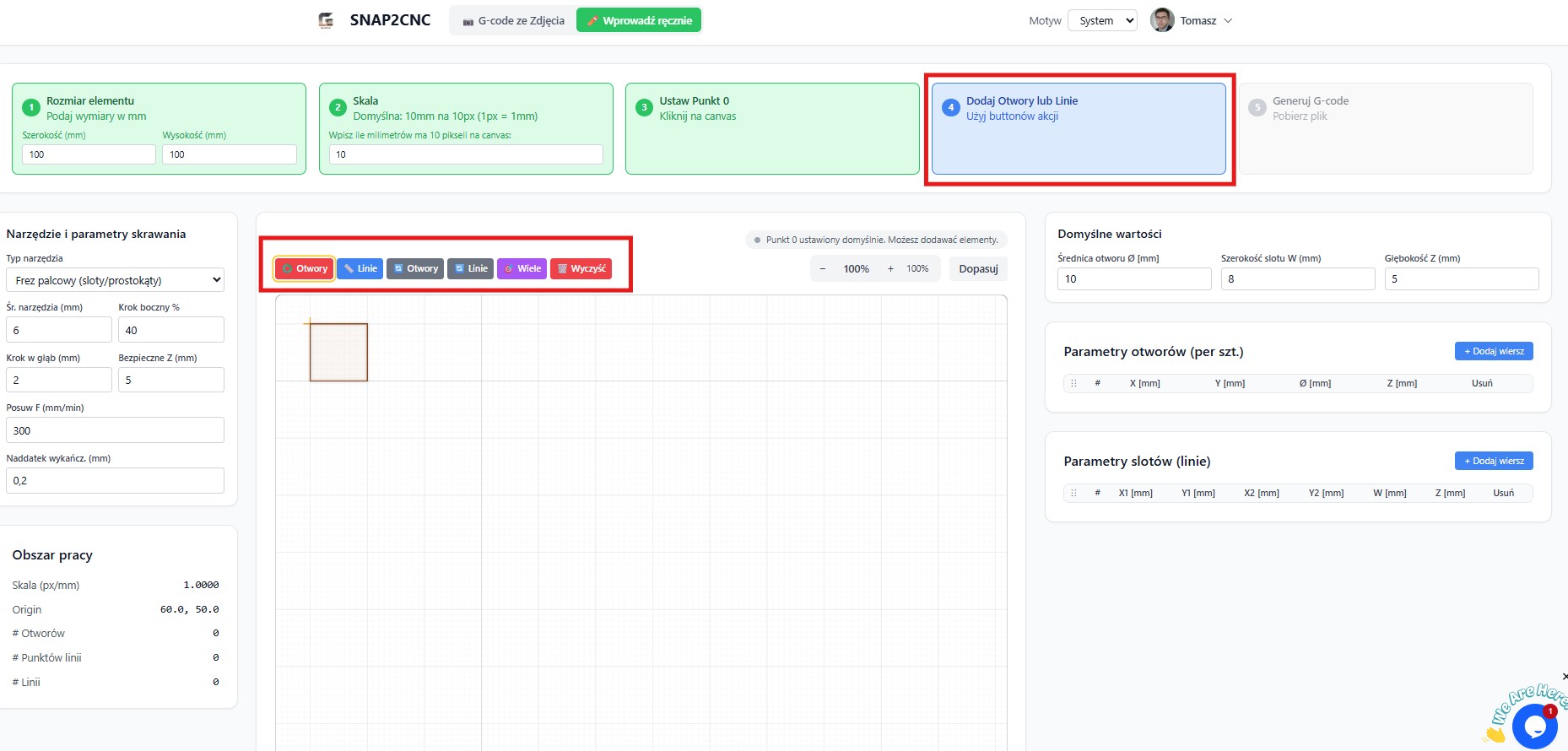Activate the purple Wiele tool
The height and width of the screenshot is (751, 1568).
(522, 268)
